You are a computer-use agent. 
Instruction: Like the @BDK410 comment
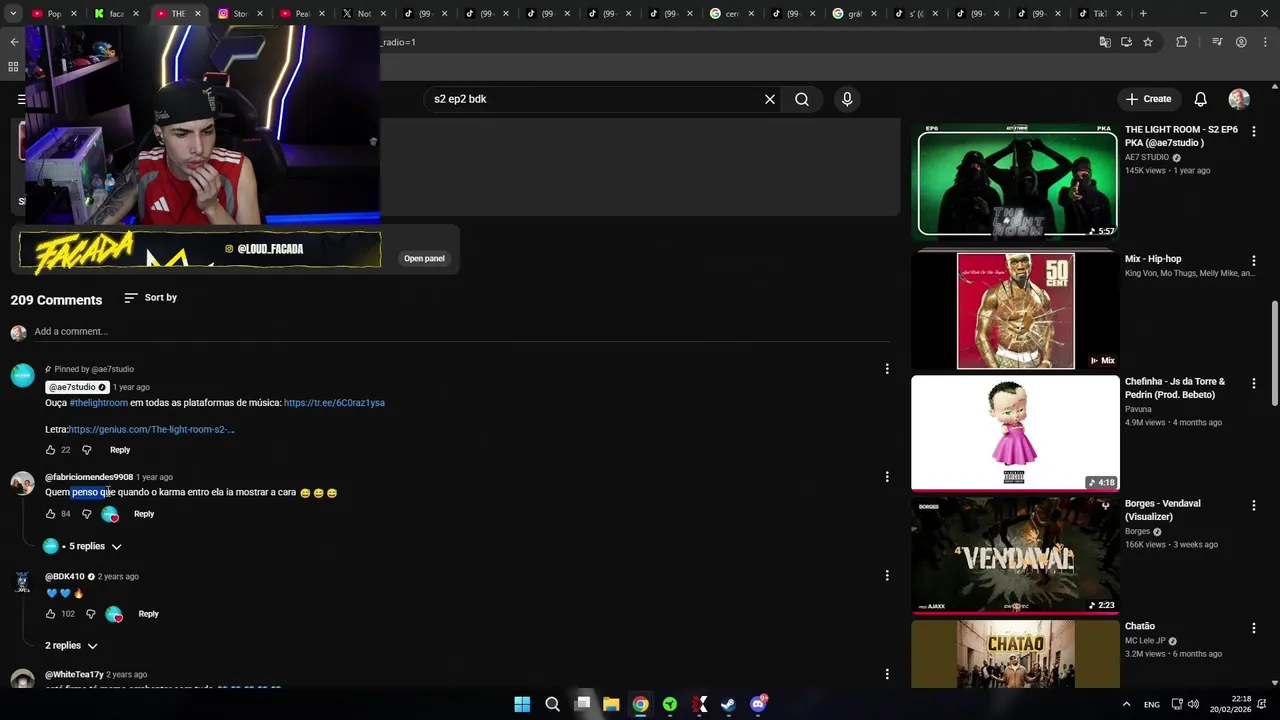[x=51, y=614]
